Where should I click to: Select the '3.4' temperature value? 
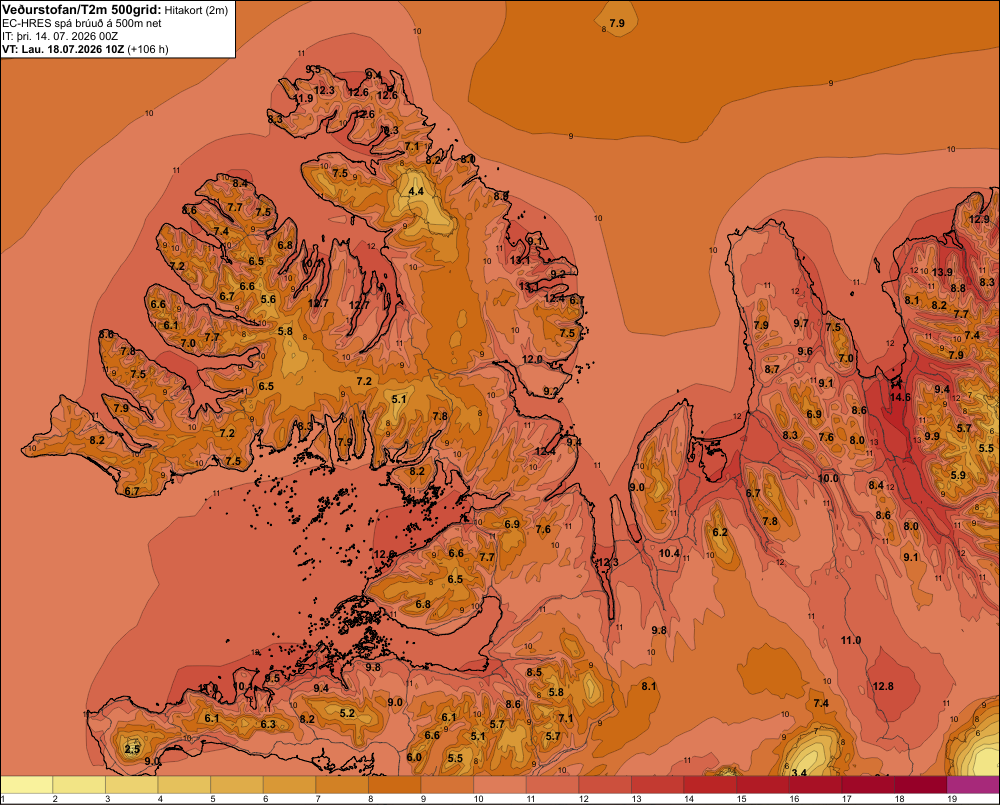click(x=799, y=773)
